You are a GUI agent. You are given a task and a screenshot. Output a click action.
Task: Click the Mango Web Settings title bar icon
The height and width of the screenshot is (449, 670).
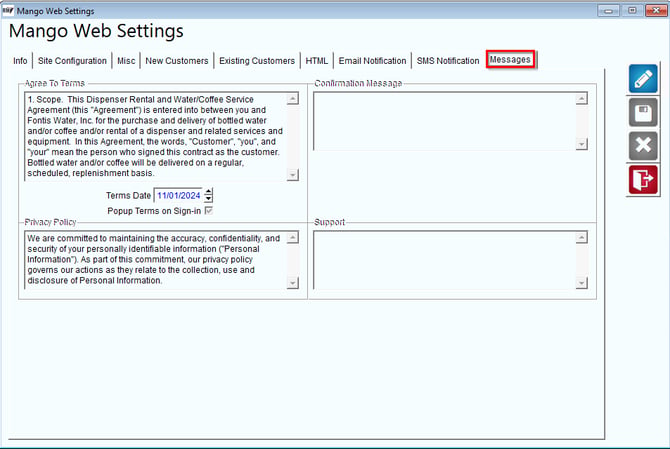click(8, 10)
